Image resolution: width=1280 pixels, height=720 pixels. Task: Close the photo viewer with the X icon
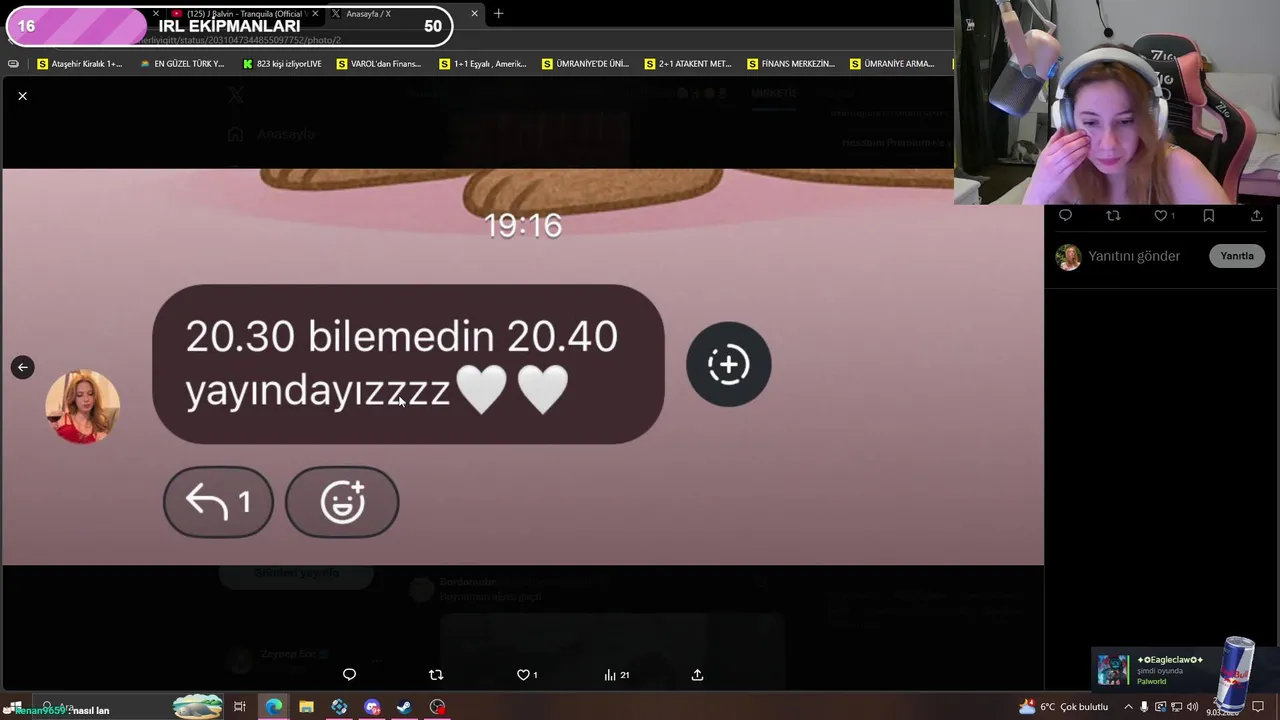pos(22,96)
